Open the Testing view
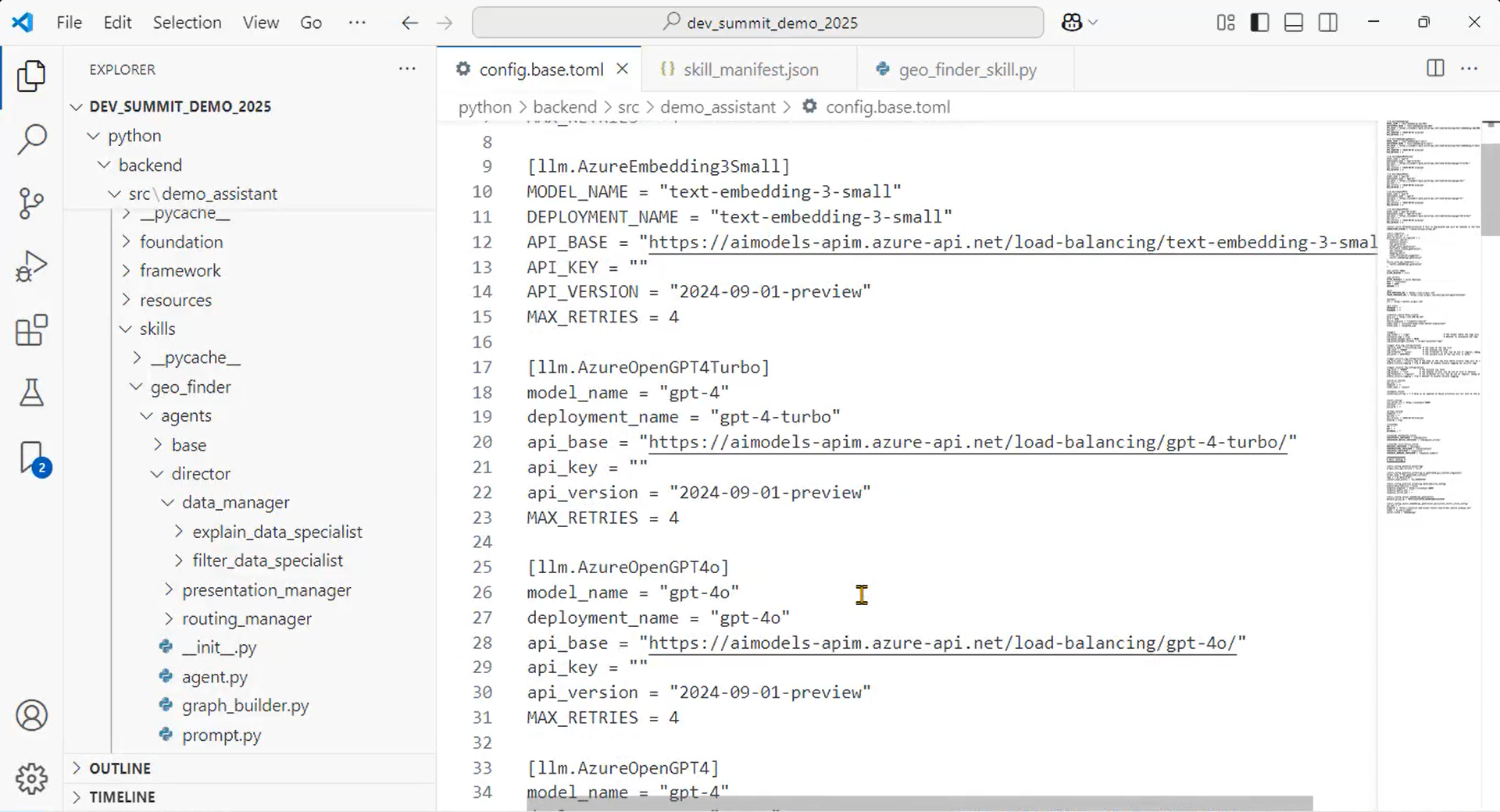 pyautogui.click(x=31, y=393)
